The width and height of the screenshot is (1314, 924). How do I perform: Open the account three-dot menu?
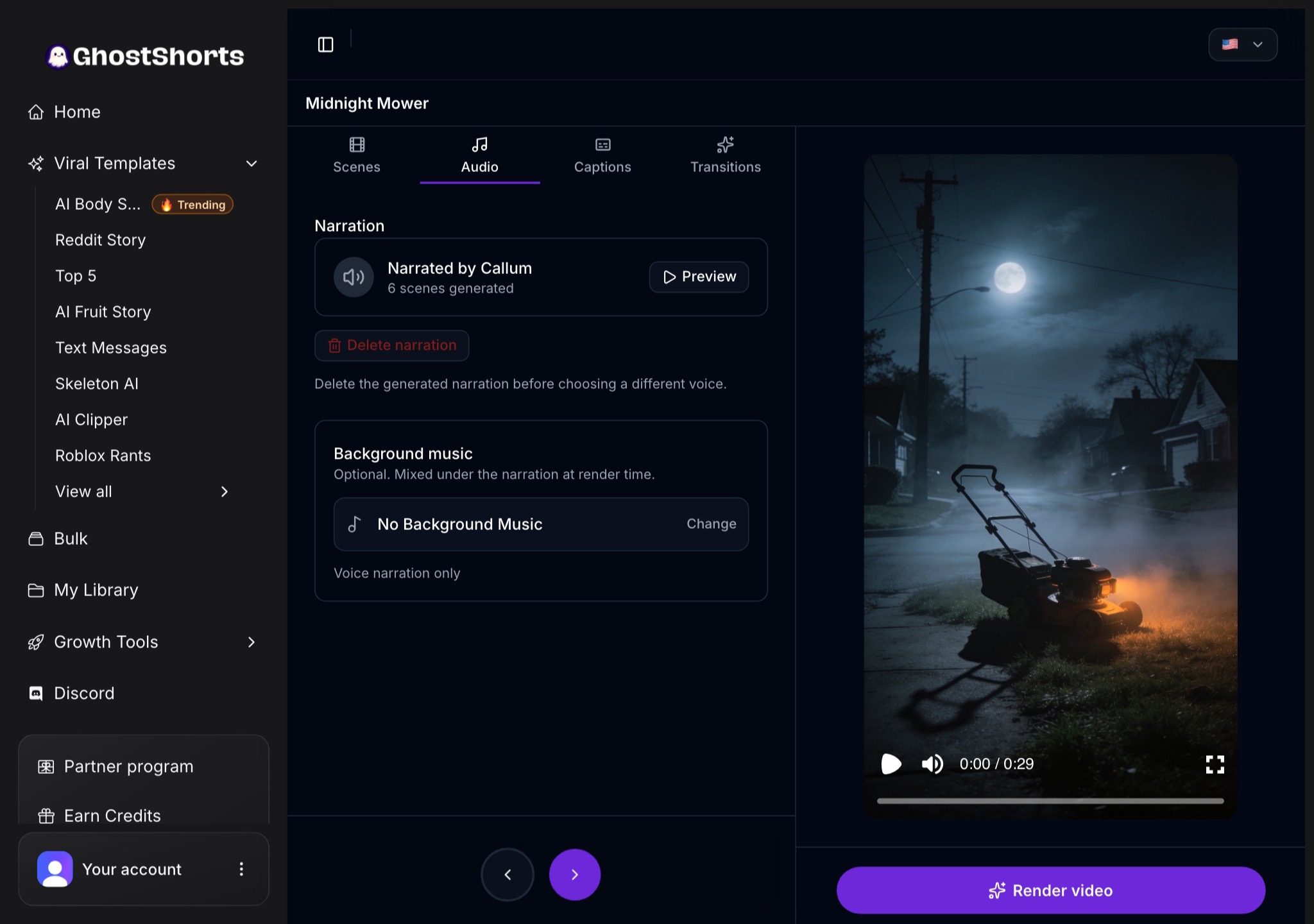pyautogui.click(x=241, y=869)
